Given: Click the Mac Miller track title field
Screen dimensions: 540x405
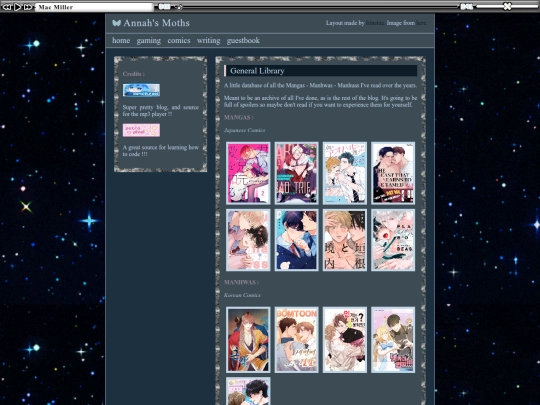Looking at the screenshot, I should (x=94, y=7).
